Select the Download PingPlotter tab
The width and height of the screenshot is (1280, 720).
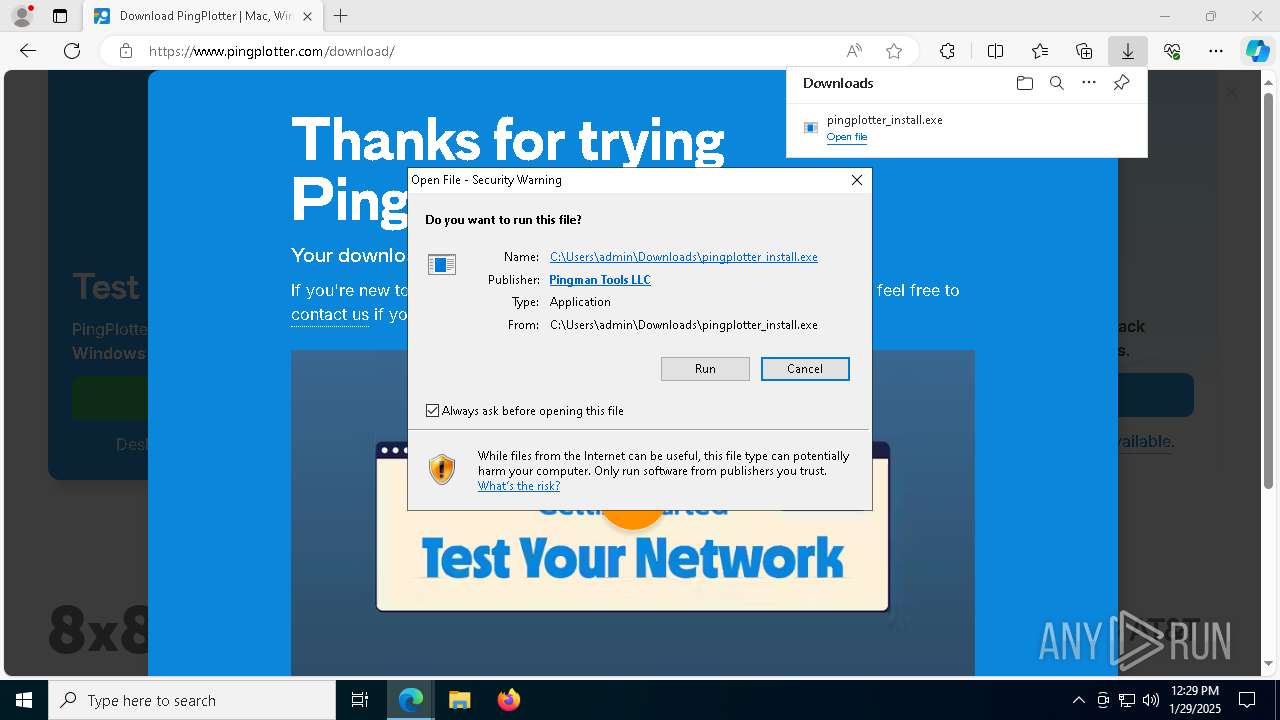tap(201, 16)
